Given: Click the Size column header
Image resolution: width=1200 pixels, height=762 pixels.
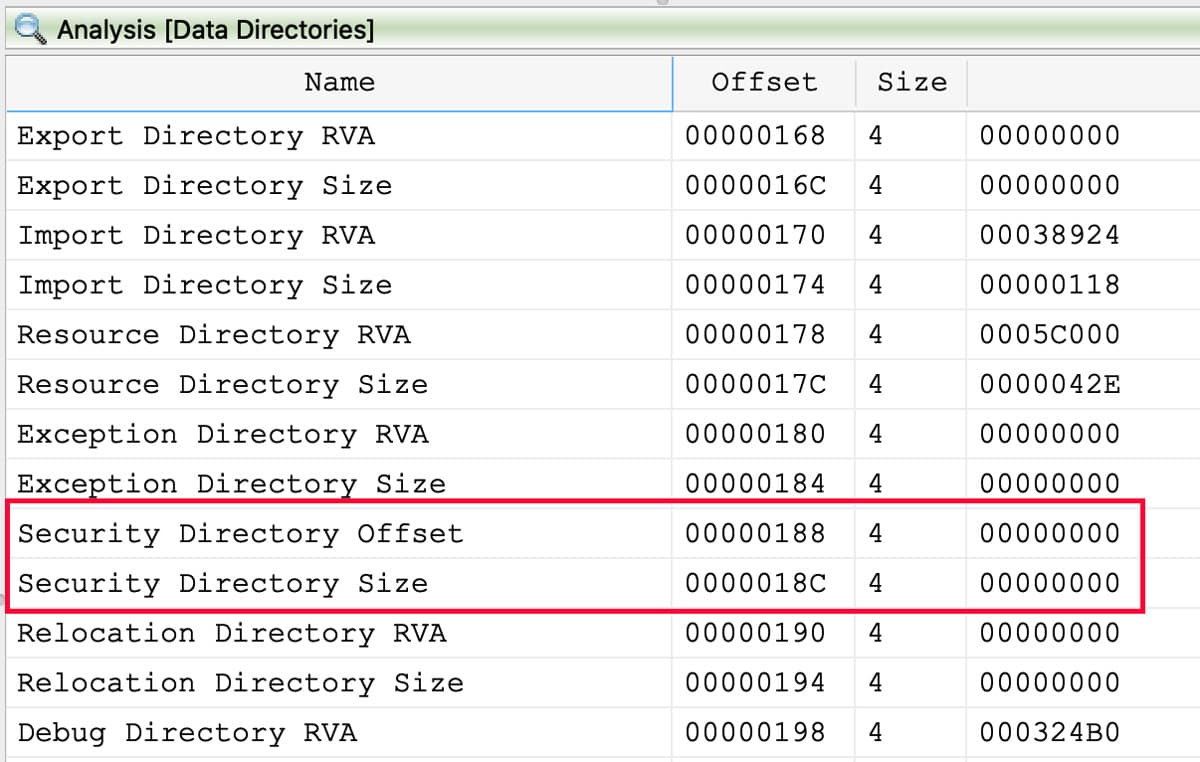Looking at the screenshot, I should tap(911, 82).
